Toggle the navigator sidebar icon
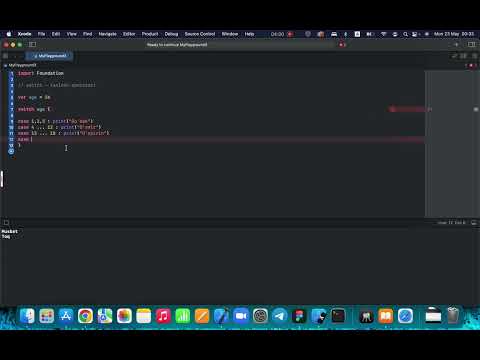This screenshot has width=480, height=360. (32, 44)
